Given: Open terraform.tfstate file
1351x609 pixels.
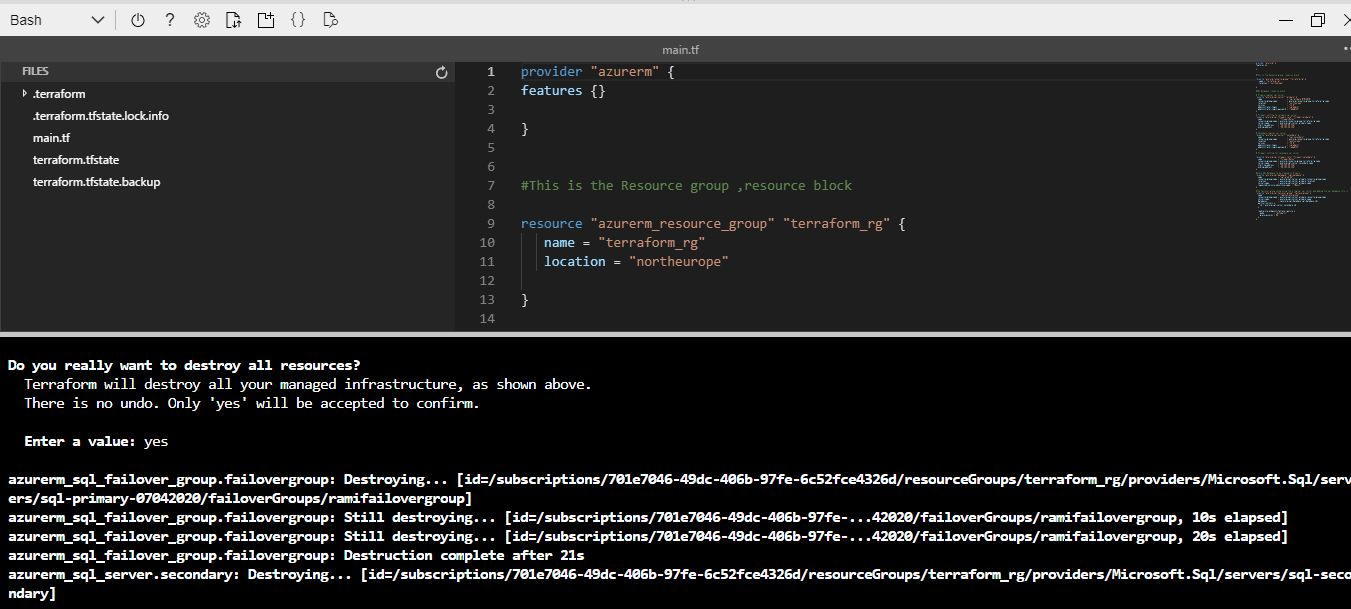Looking at the screenshot, I should (x=76, y=160).
